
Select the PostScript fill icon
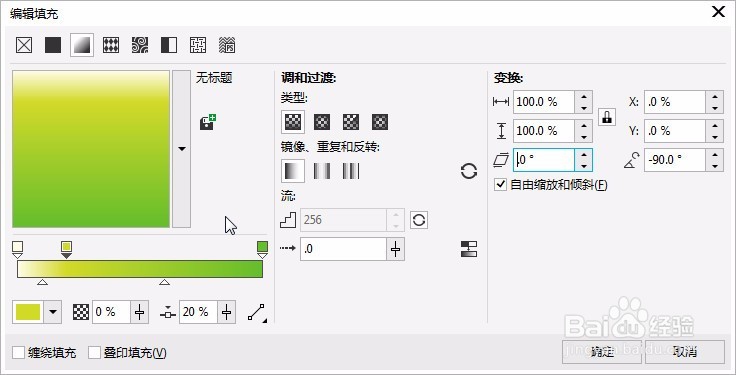tap(227, 46)
